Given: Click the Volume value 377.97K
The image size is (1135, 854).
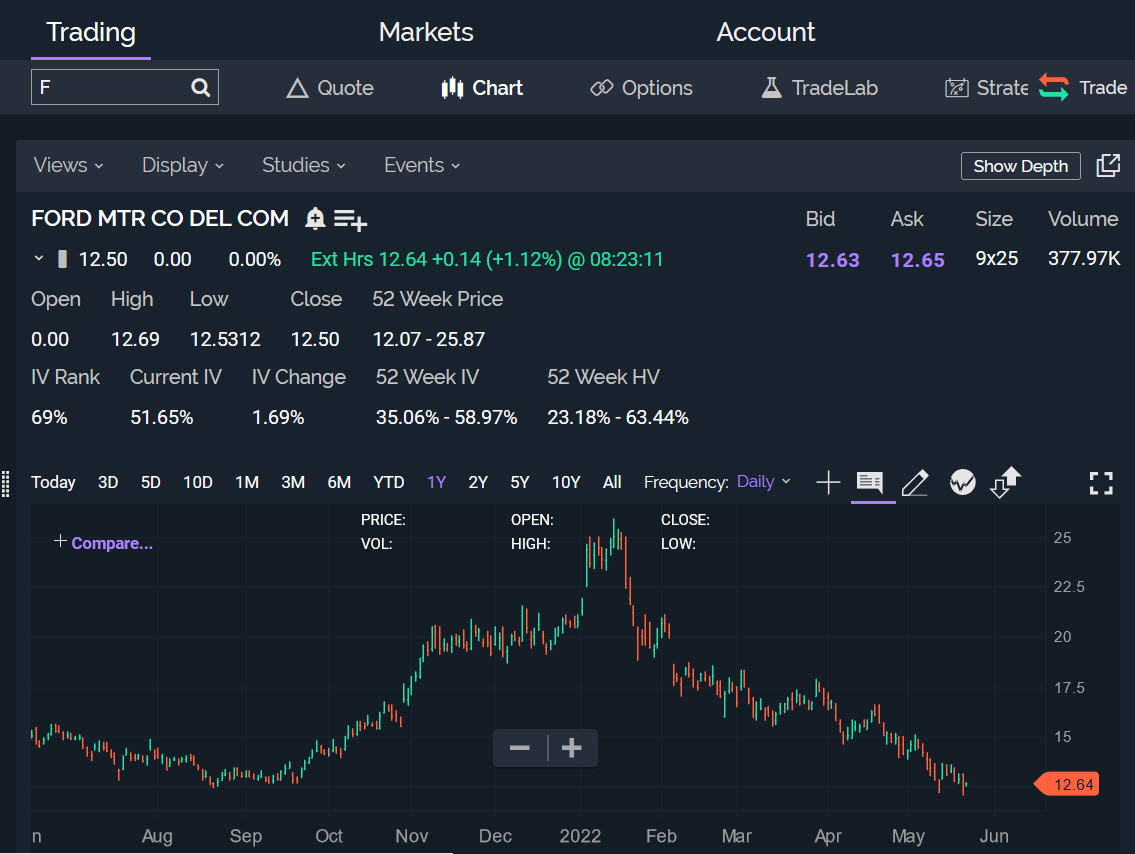Looking at the screenshot, I should (x=1084, y=258).
